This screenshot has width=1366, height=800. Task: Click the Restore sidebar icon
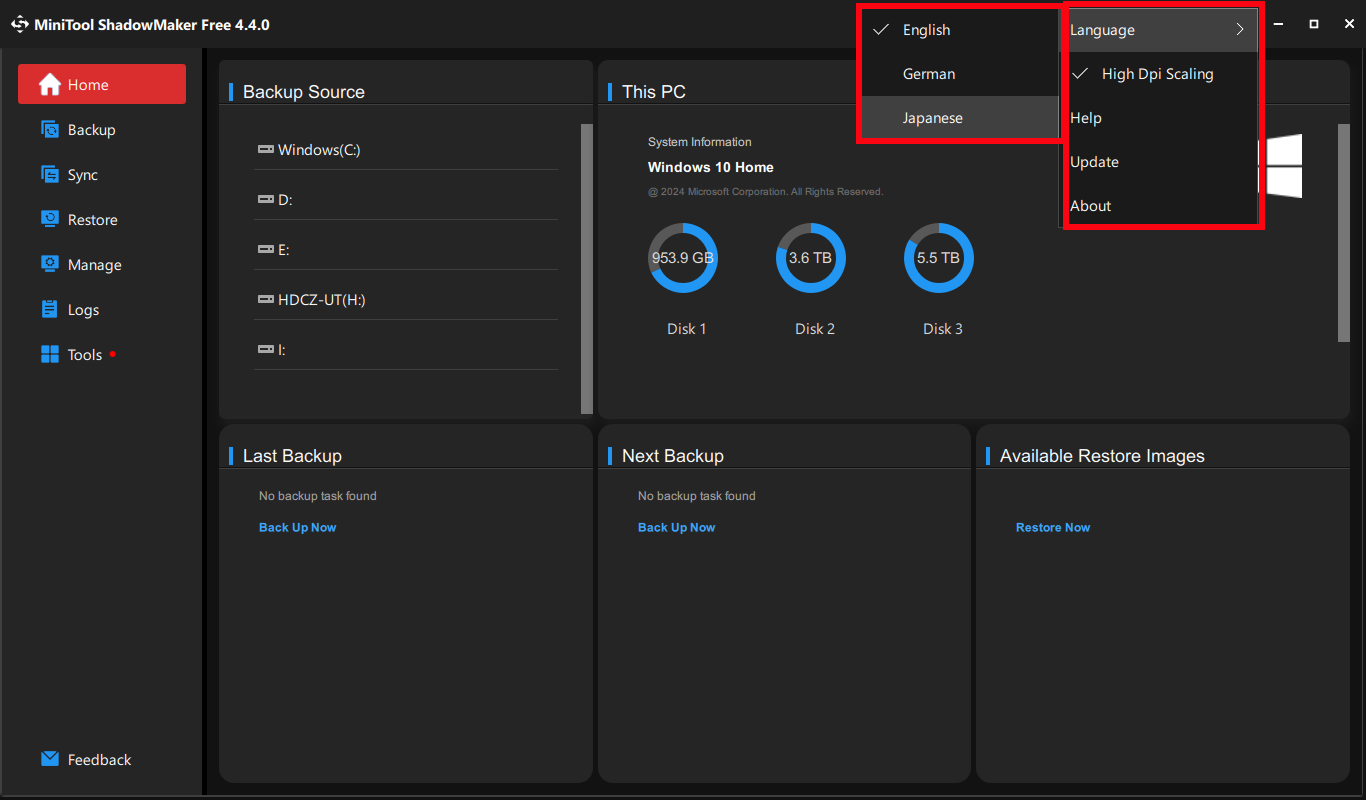pyautogui.click(x=50, y=219)
